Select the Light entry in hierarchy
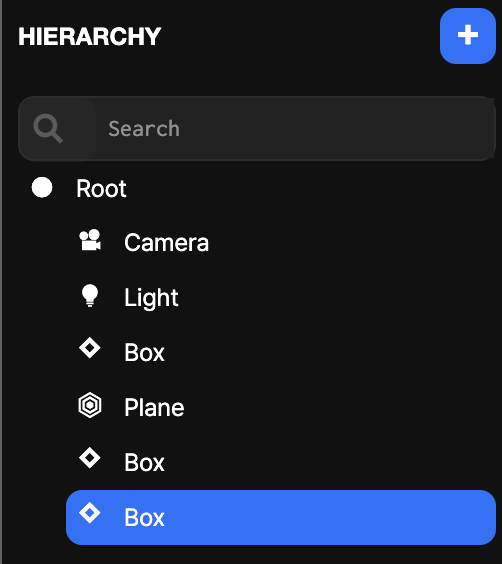Image resolution: width=502 pixels, height=564 pixels. pos(151,298)
